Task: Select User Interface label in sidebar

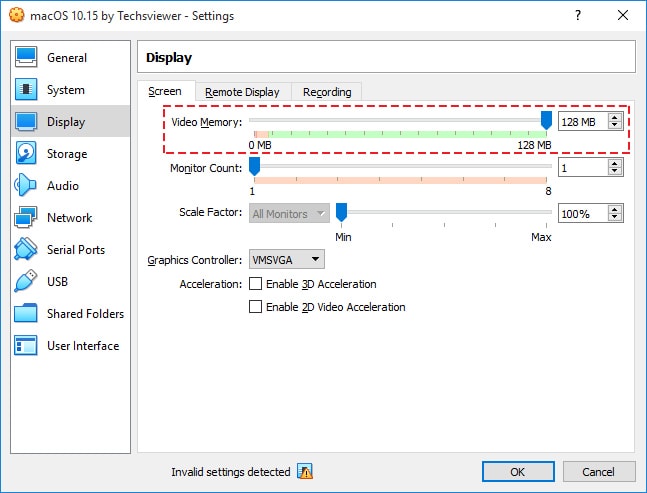Action: click(83, 345)
